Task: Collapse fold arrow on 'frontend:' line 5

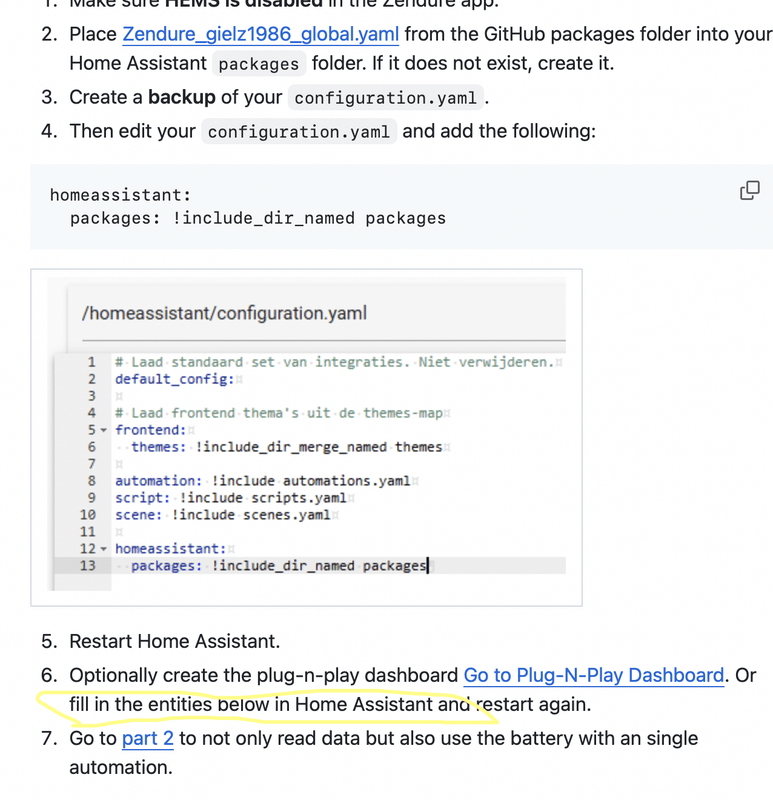Action: [x=104, y=430]
